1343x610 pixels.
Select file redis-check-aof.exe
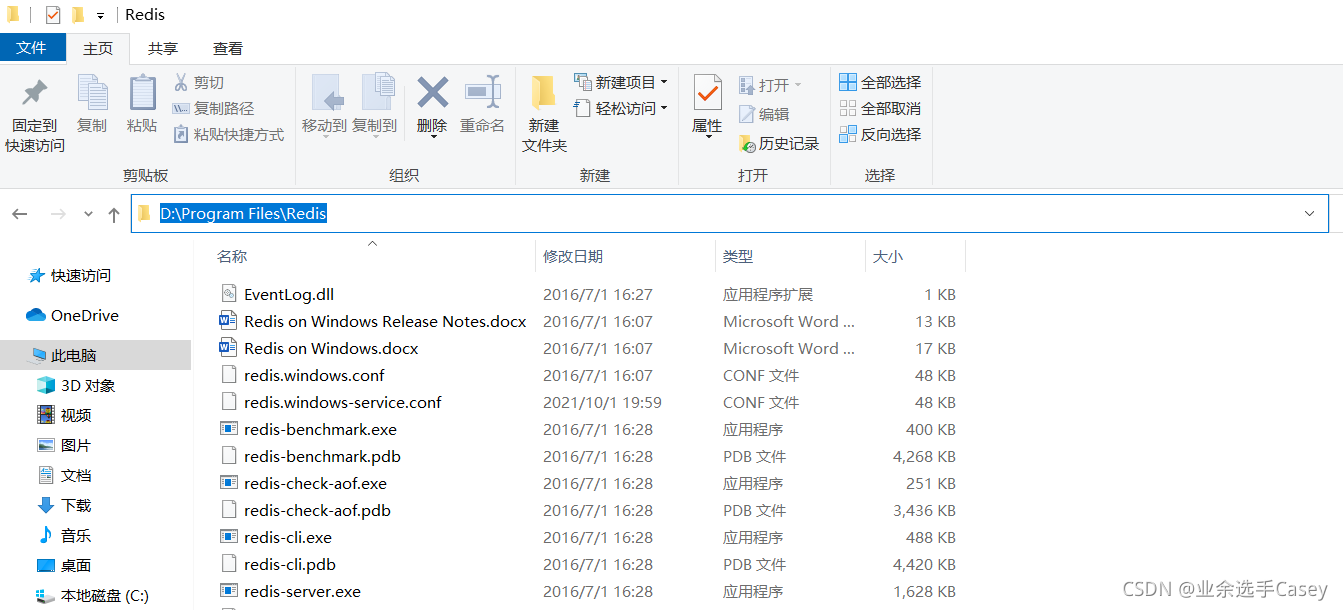point(315,483)
